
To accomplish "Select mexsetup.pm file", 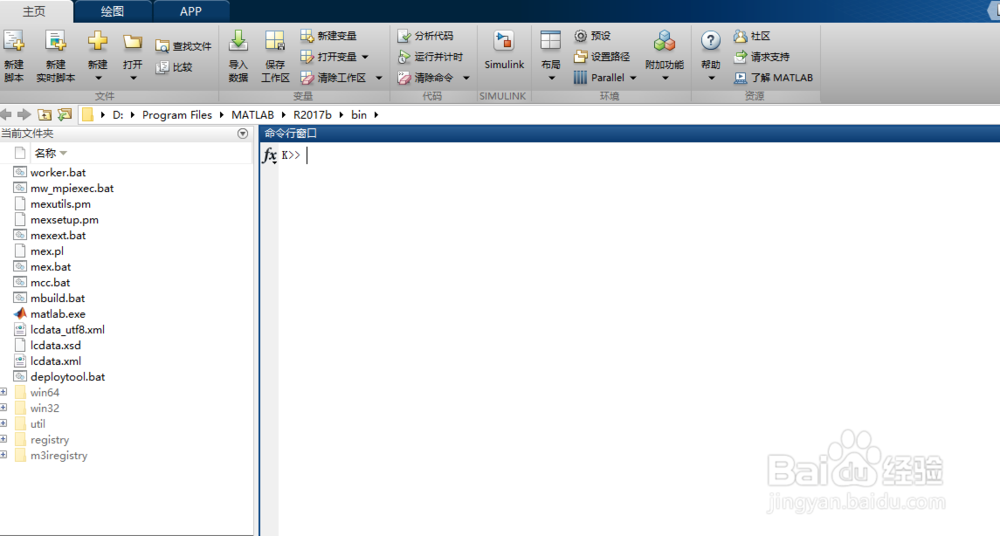I will click(x=64, y=220).
